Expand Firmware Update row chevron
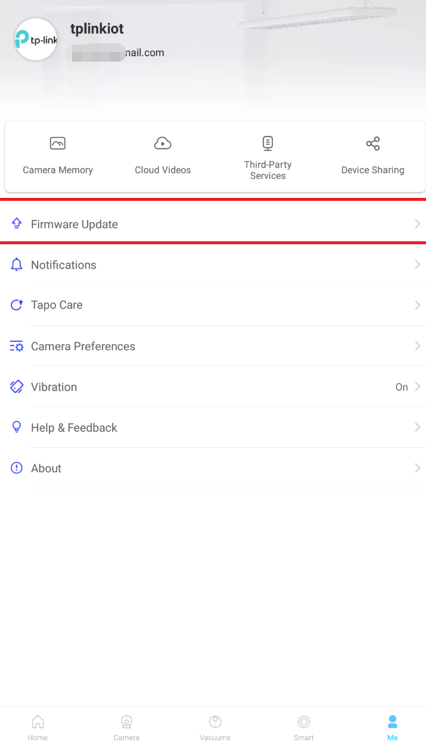The height and width of the screenshot is (745, 426). pos(417,224)
